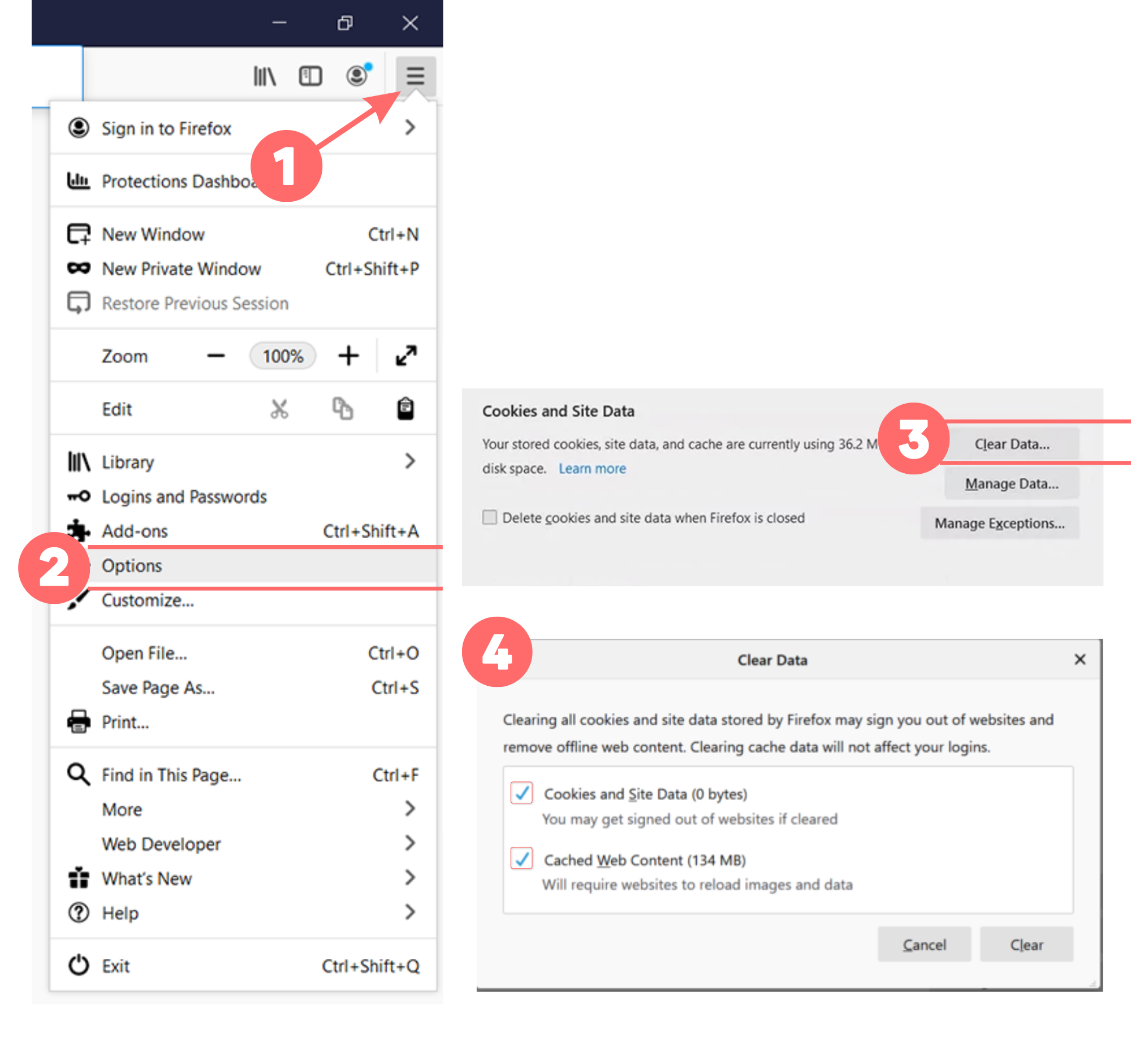Open the Library toolbar icon

coord(265,76)
